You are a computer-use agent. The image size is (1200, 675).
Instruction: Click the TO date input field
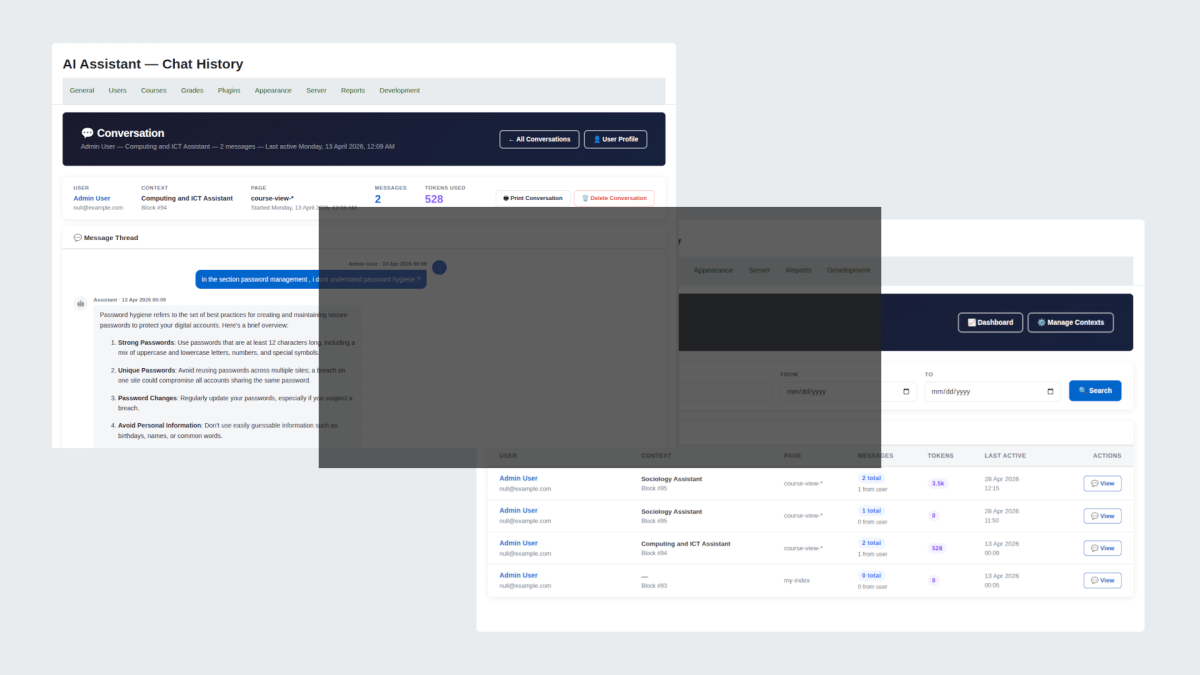point(992,391)
